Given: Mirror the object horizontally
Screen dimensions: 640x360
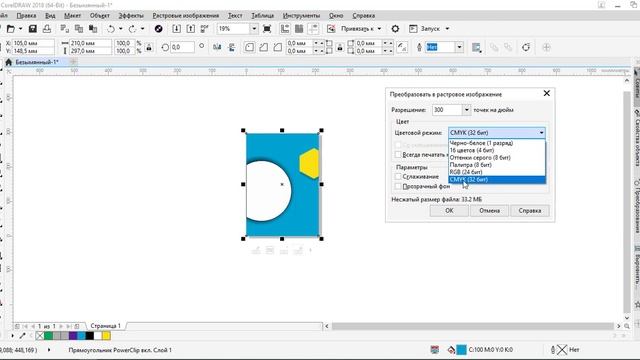Looking at the screenshot, I should tap(217, 47).
